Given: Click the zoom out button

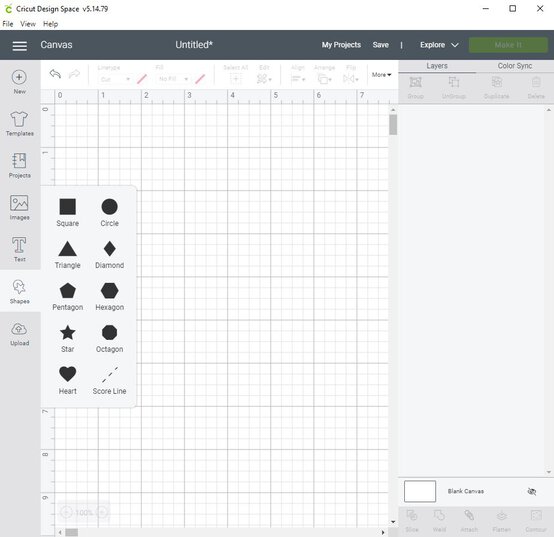Looking at the screenshot, I should click(x=66, y=512).
